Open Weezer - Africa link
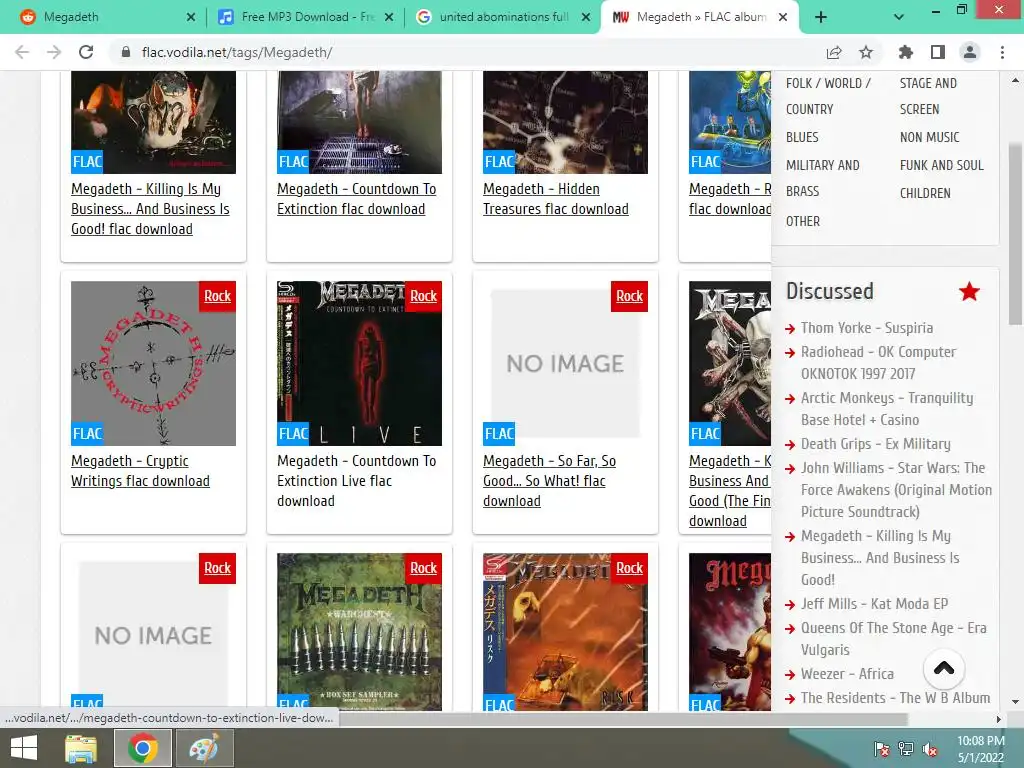1024x768 pixels. click(x=847, y=674)
